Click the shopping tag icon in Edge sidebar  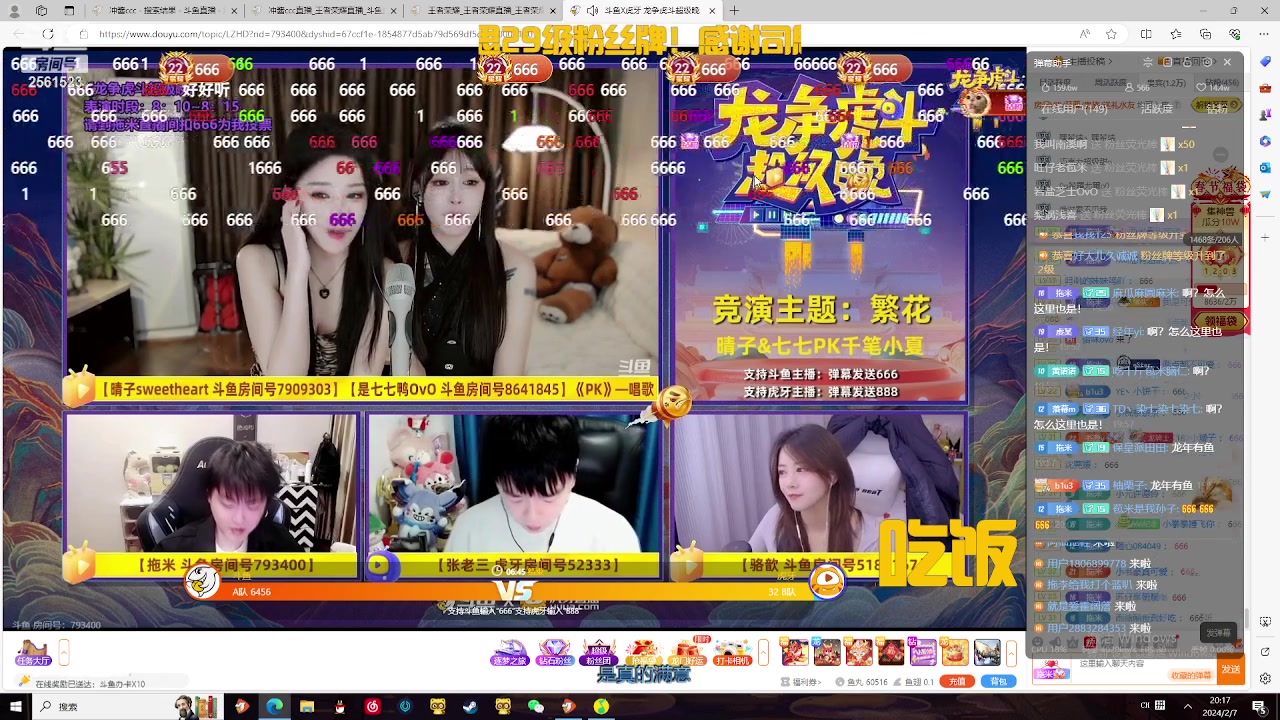pos(1265,61)
